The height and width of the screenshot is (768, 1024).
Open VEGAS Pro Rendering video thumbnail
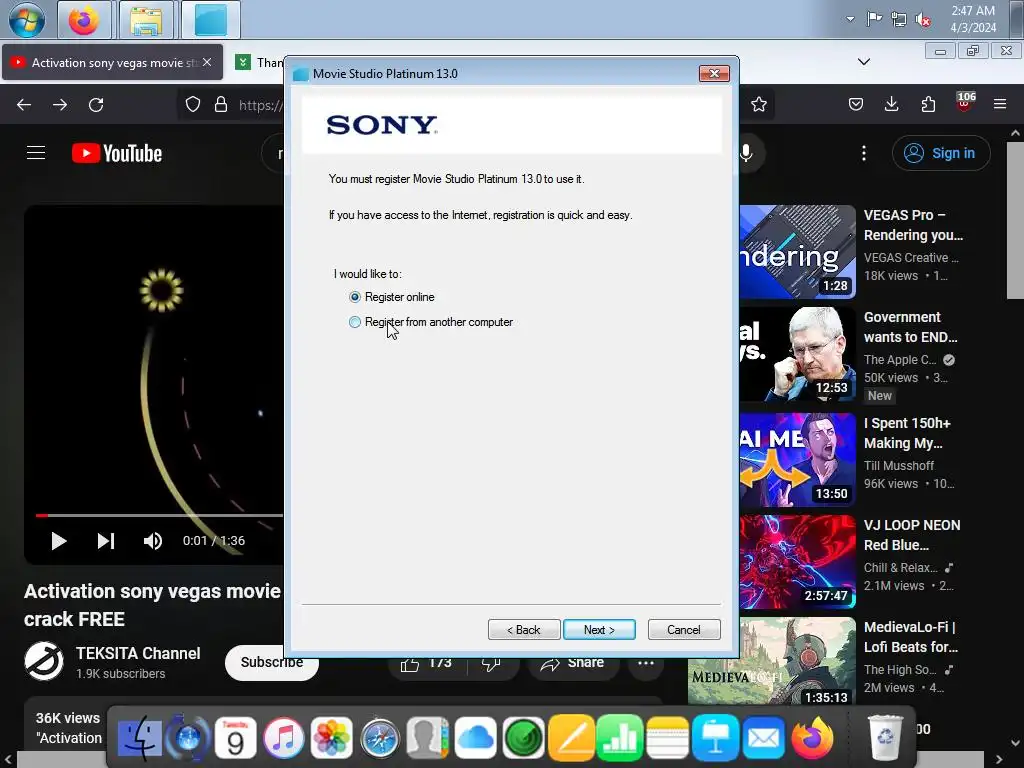(x=797, y=251)
